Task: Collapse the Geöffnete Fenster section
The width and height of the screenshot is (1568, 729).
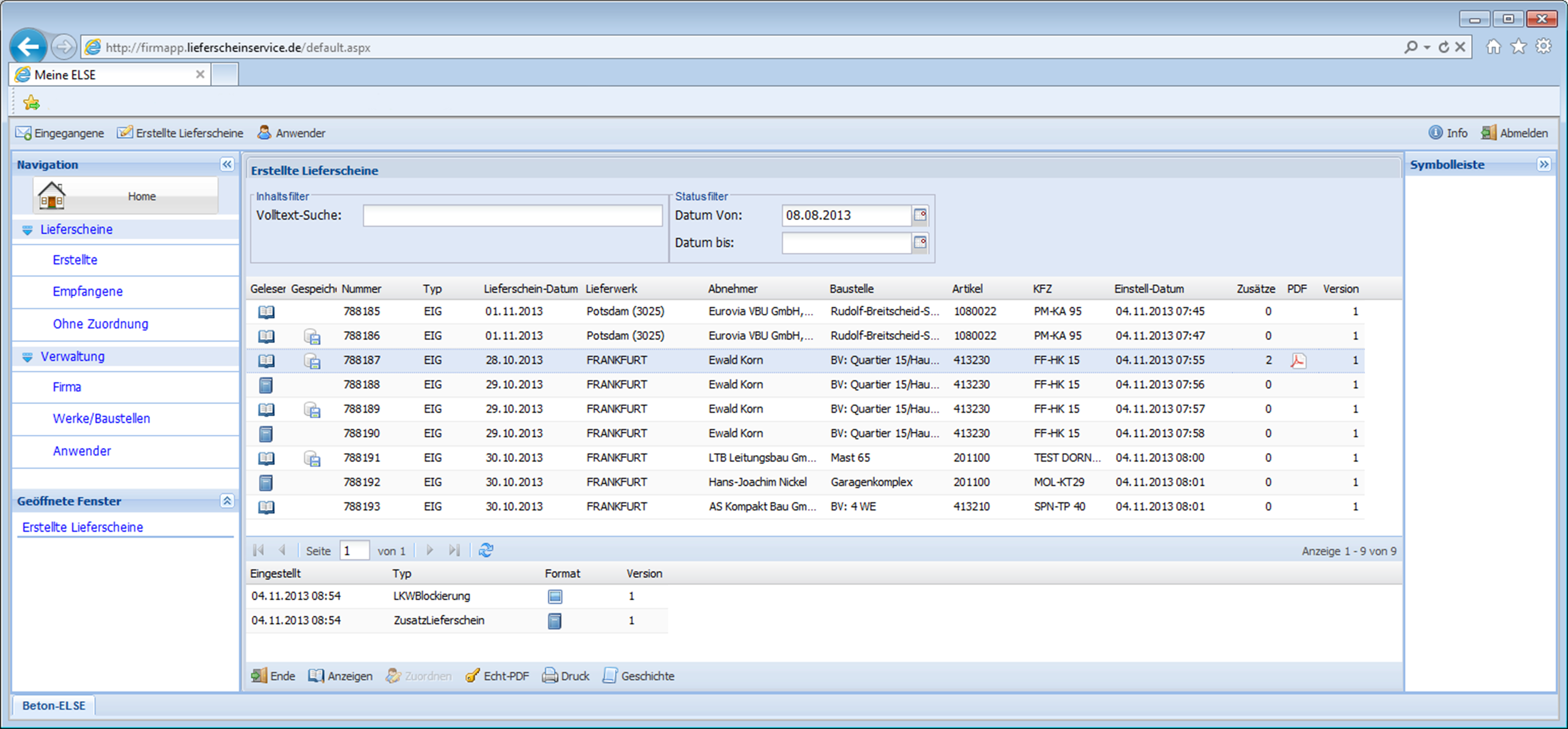Action: (227, 501)
